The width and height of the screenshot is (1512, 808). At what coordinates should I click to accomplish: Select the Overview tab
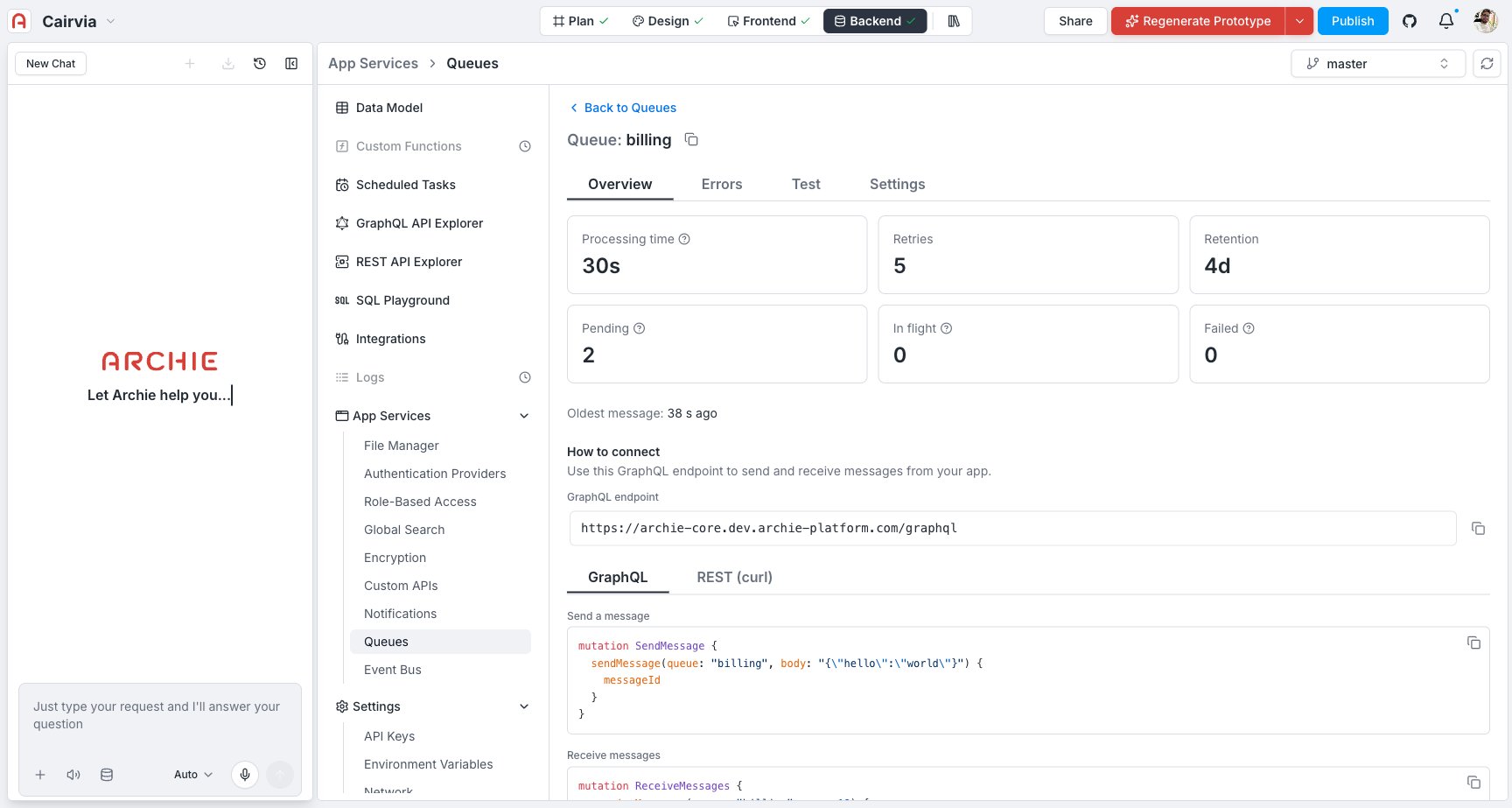(619, 184)
